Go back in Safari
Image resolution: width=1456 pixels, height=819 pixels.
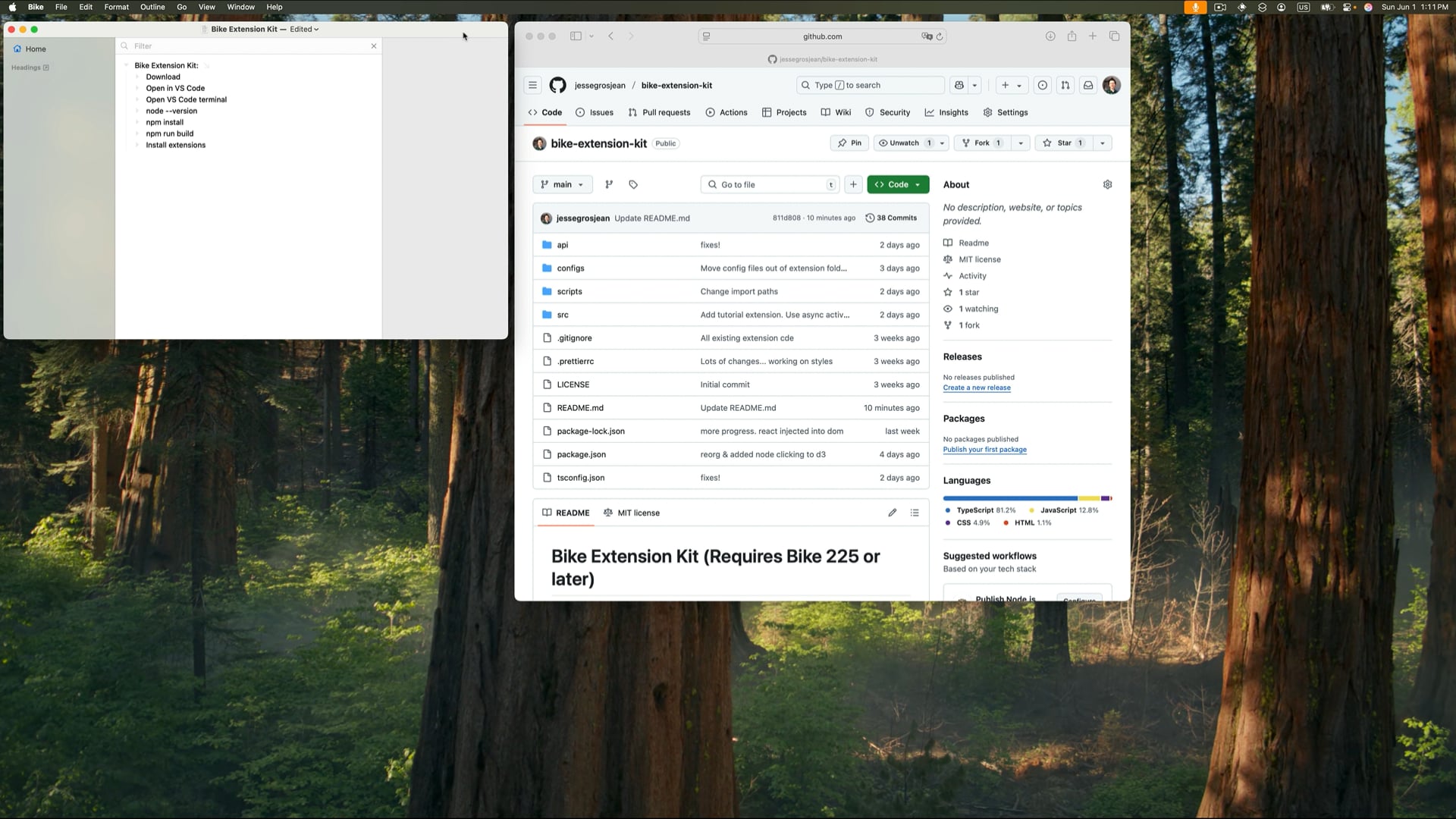pos(610,36)
